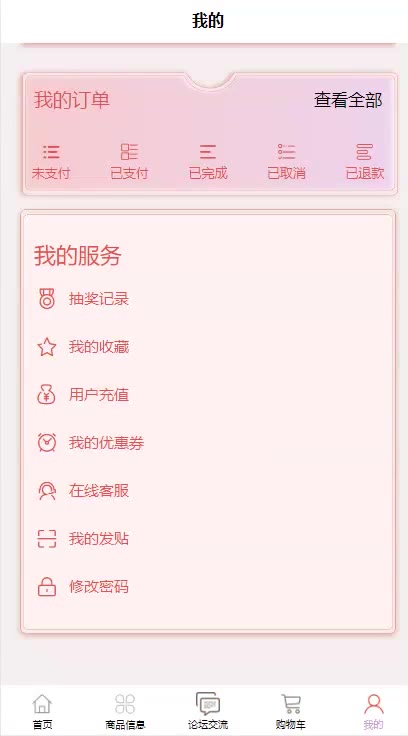Image resolution: width=408 pixels, height=736 pixels.
Task: Open the 已取消 cancelled orders icon
Action: coord(286,152)
